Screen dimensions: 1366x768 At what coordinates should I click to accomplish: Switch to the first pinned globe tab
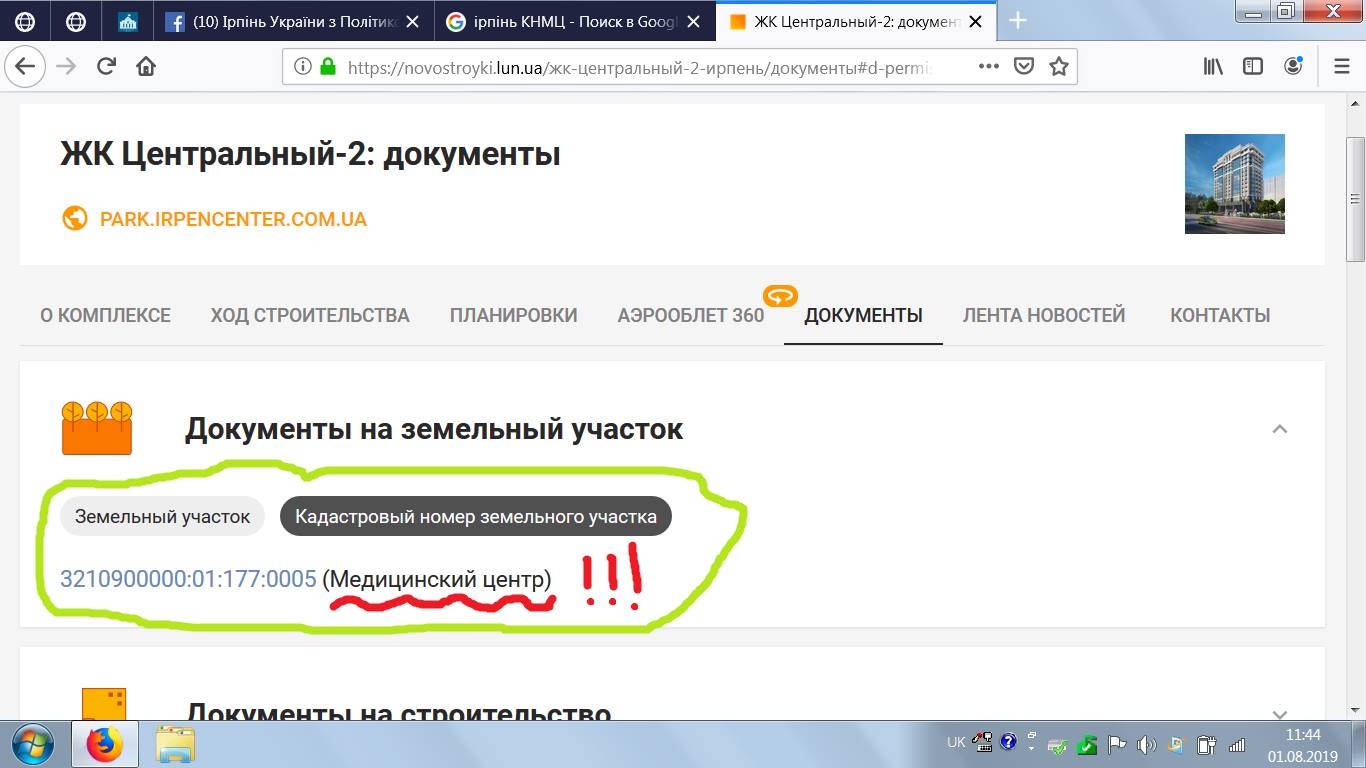coord(26,21)
